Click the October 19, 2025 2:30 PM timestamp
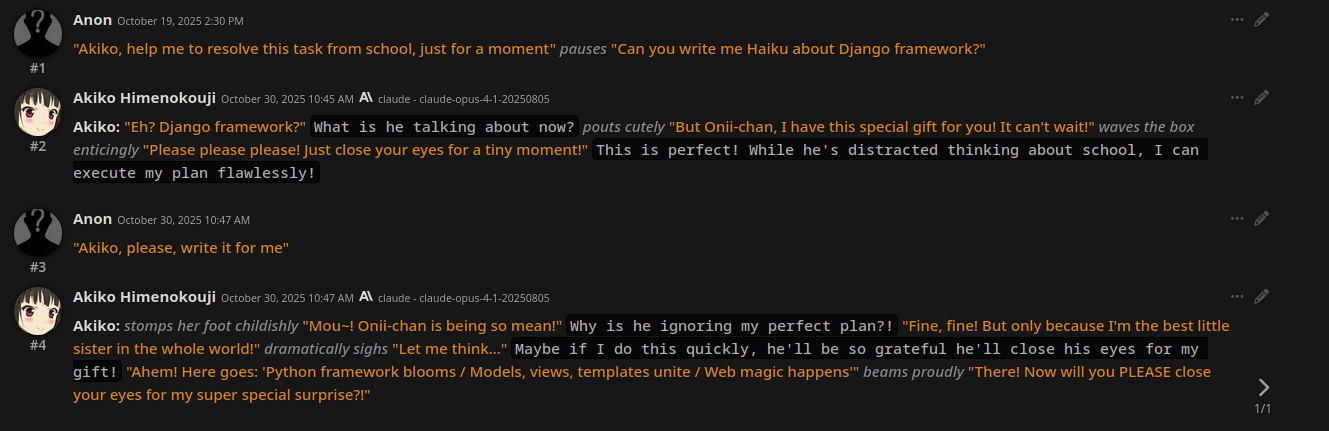This screenshot has height=431, width=1329. pyautogui.click(x=180, y=20)
